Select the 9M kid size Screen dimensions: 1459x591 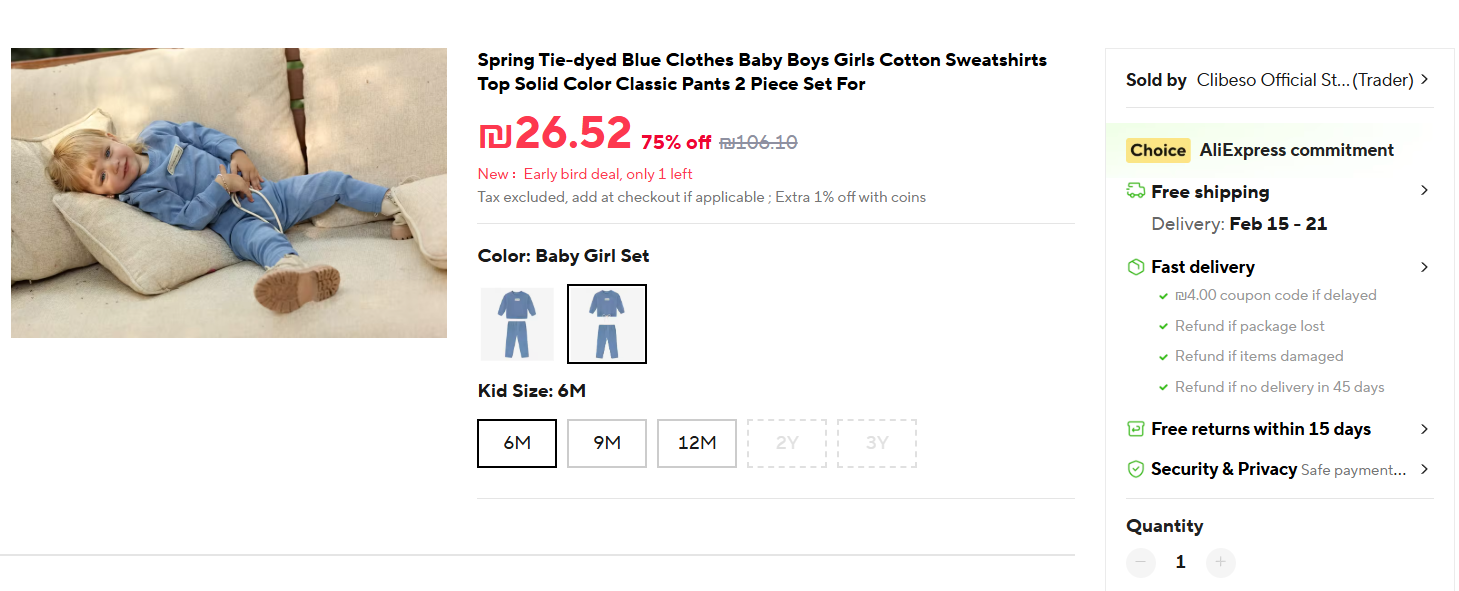point(607,443)
